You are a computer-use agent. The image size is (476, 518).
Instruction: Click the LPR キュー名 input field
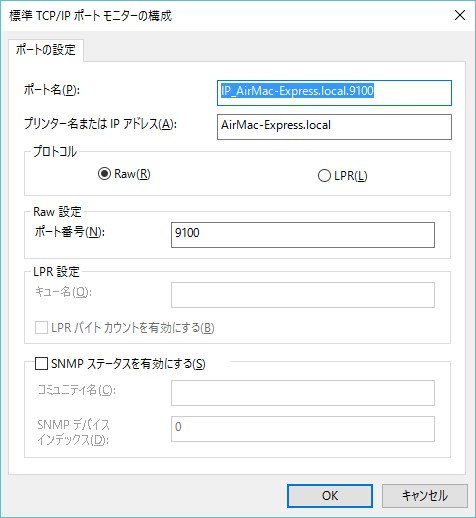tap(303, 295)
